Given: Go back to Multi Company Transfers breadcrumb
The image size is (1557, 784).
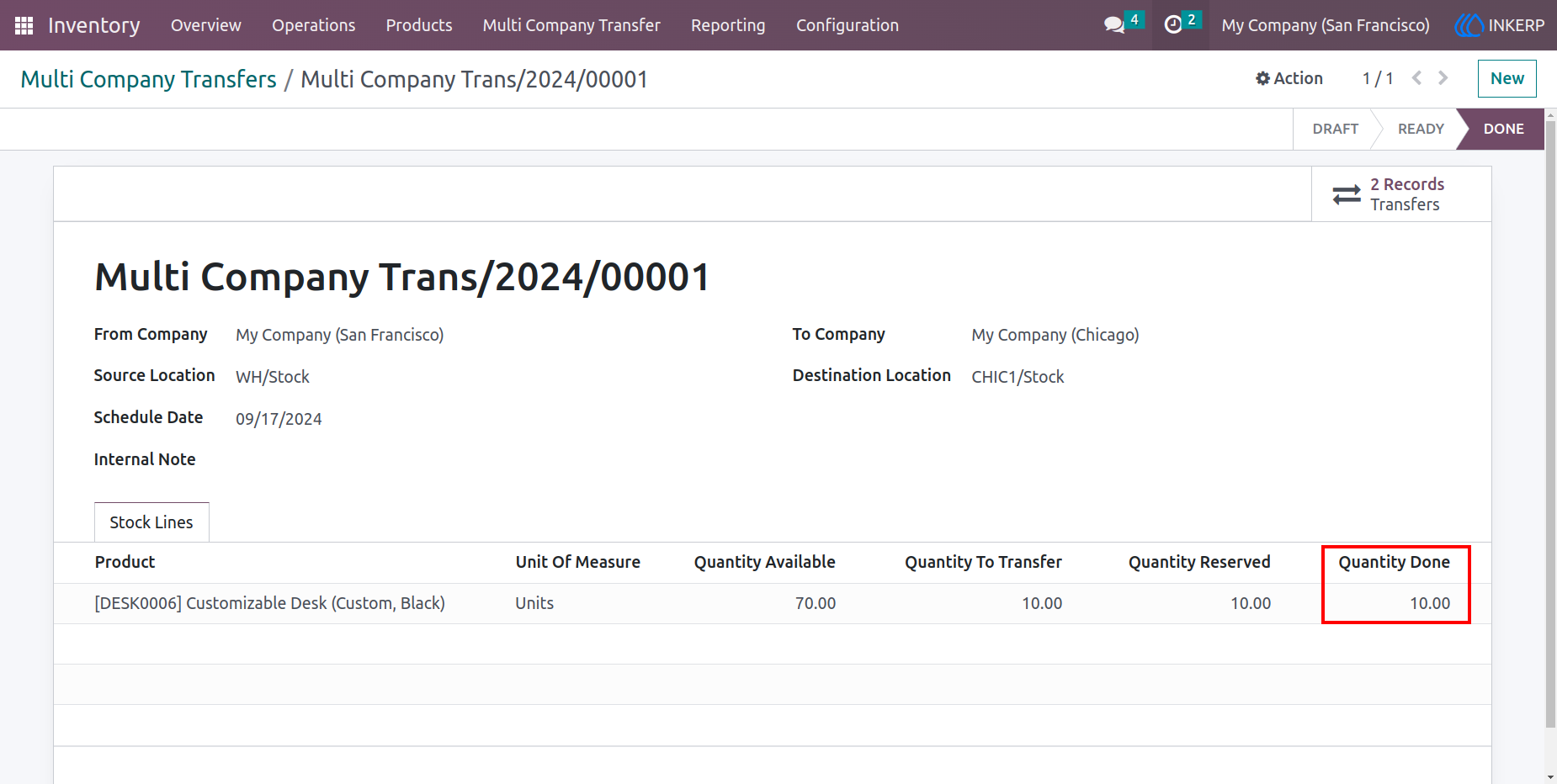Looking at the screenshot, I should tap(149, 79).
